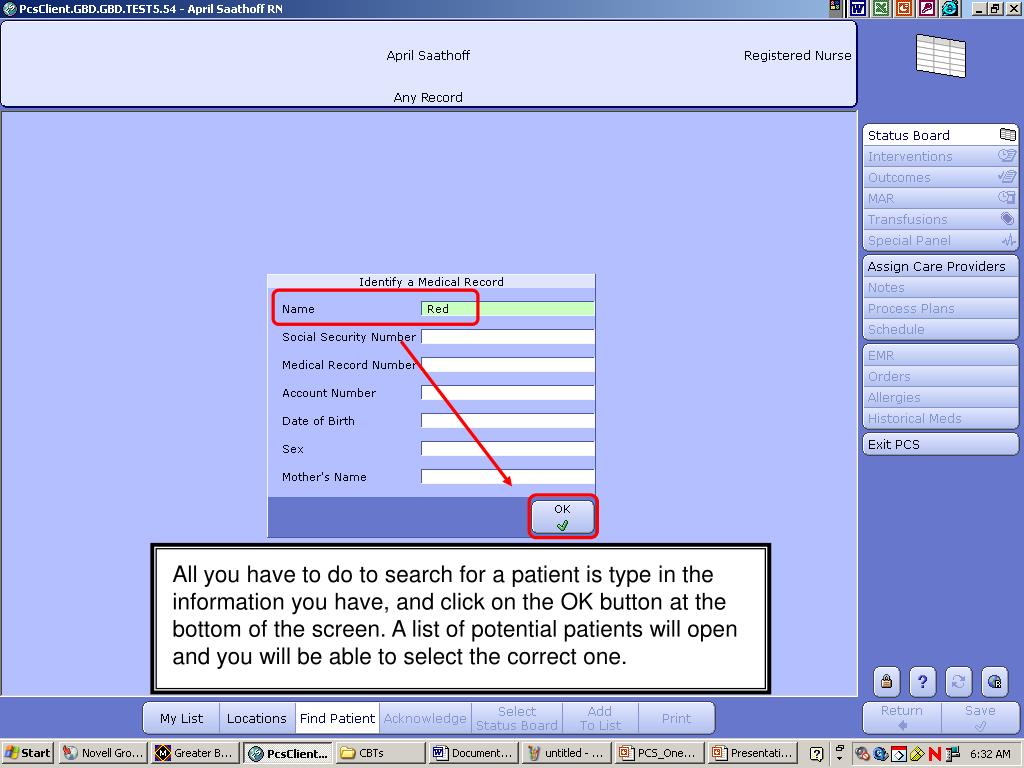Switch to PCS_One PowerPoint taskbar window

click(659, 753)
